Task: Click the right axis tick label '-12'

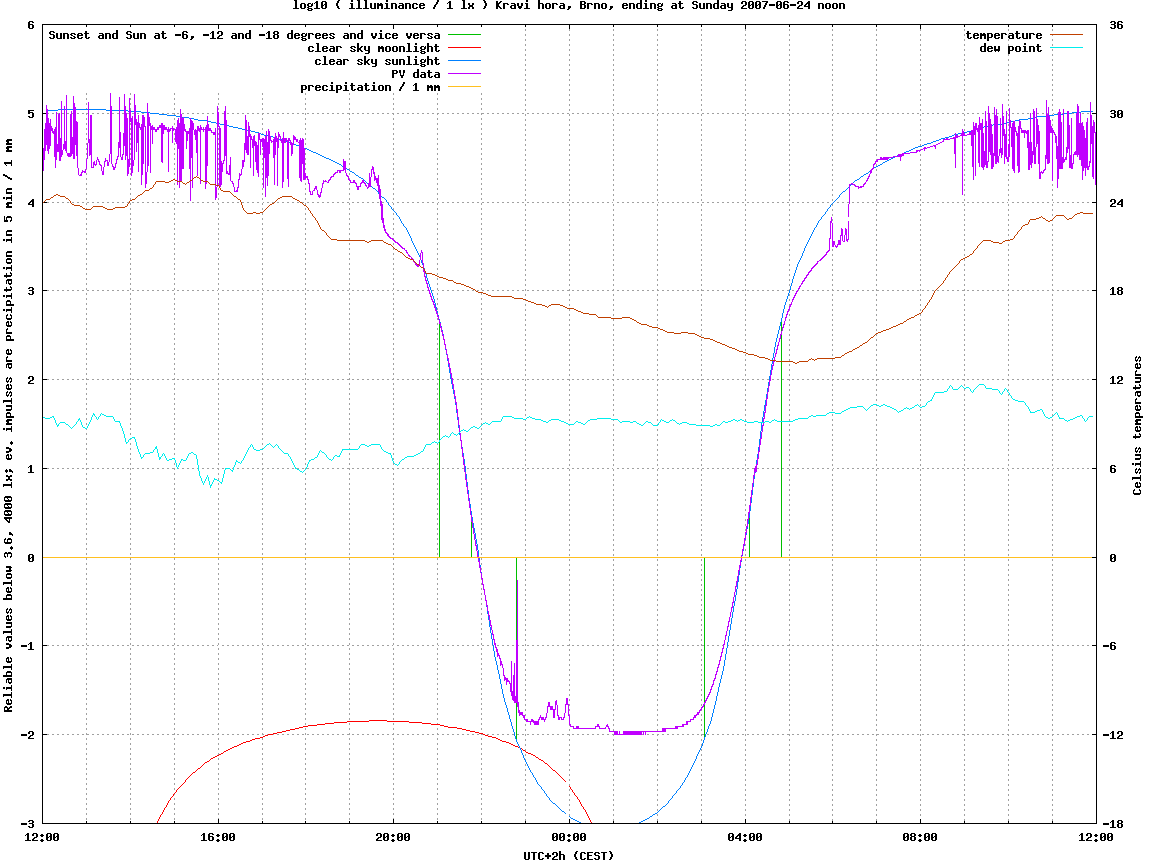Action: (x=1116, y=735)
